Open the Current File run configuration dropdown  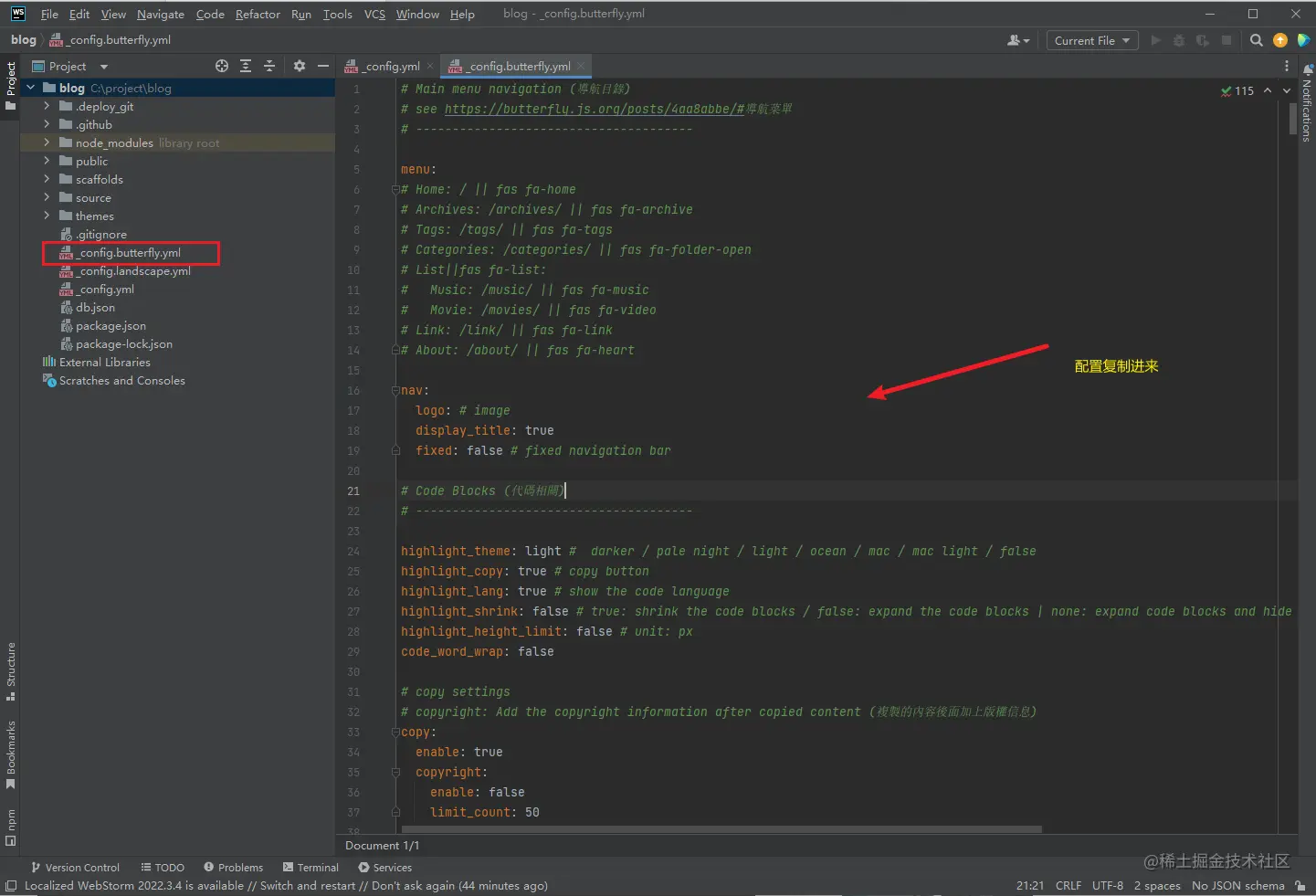[x=1091, y=40]
